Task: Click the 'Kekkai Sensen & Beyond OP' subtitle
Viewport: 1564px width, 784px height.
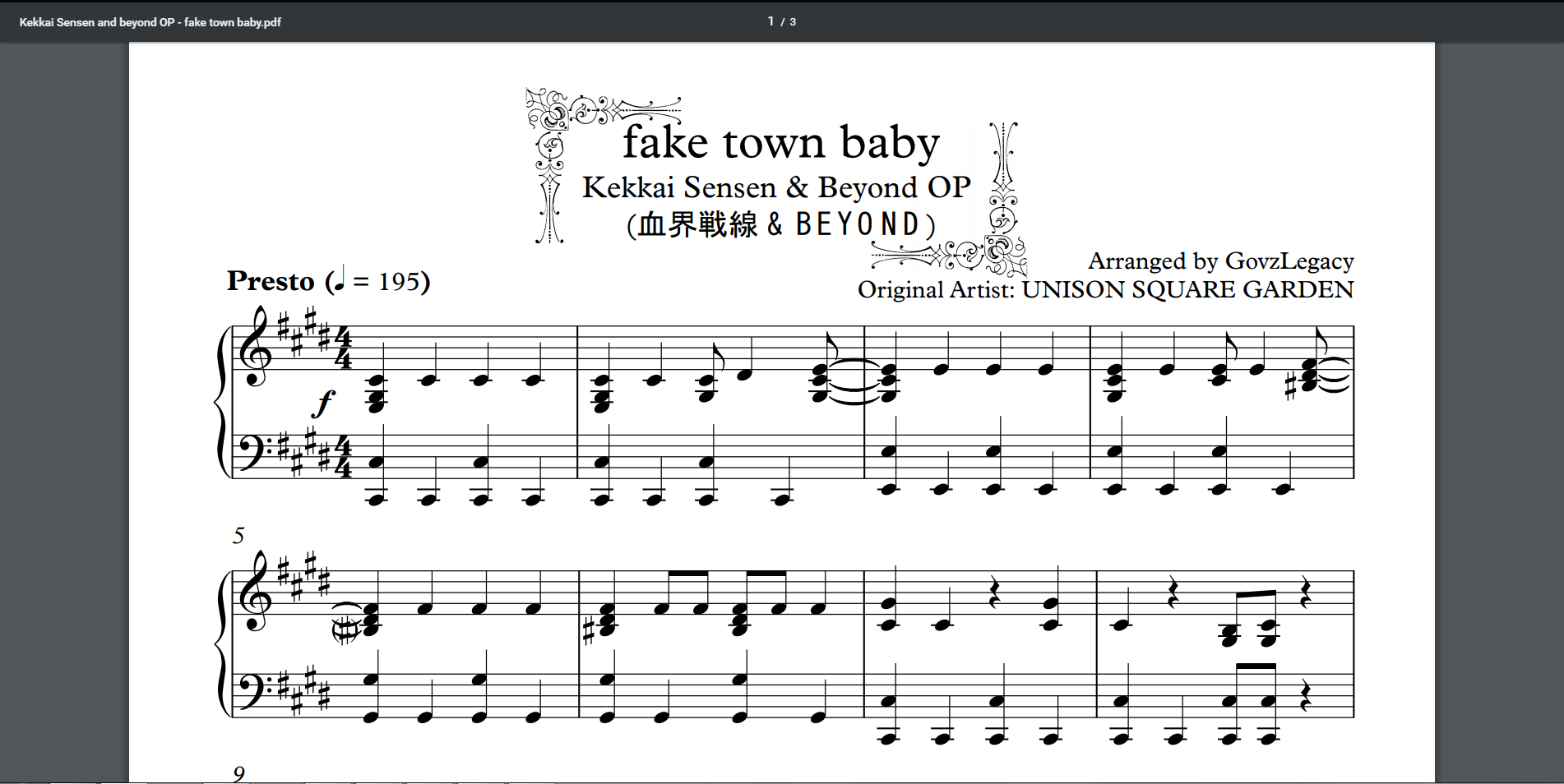Action: tap(776, 187)
